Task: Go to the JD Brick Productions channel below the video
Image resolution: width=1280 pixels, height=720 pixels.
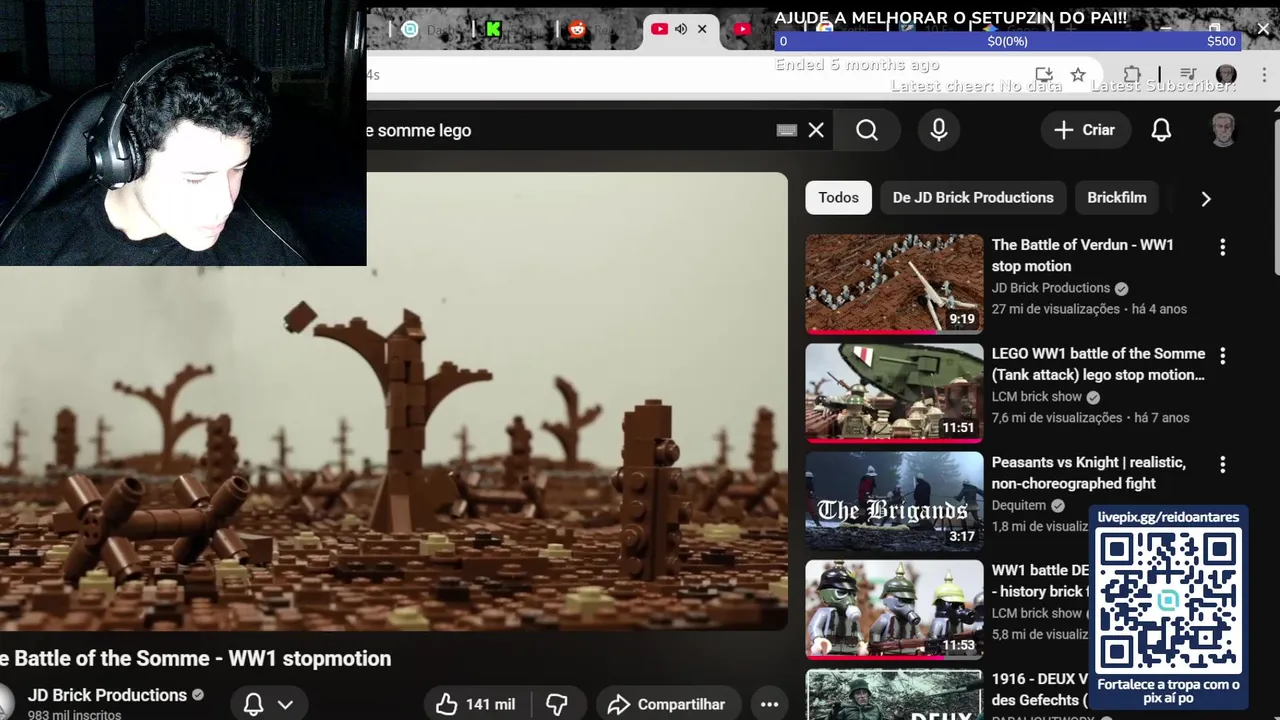Action: click(107, 695)
